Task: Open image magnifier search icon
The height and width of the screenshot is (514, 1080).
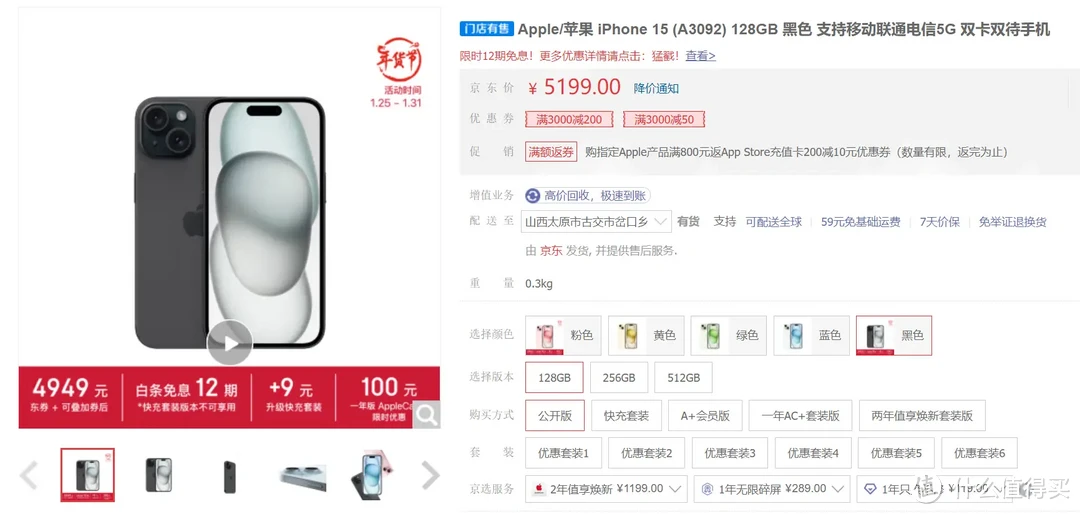Action: point(427,414)
